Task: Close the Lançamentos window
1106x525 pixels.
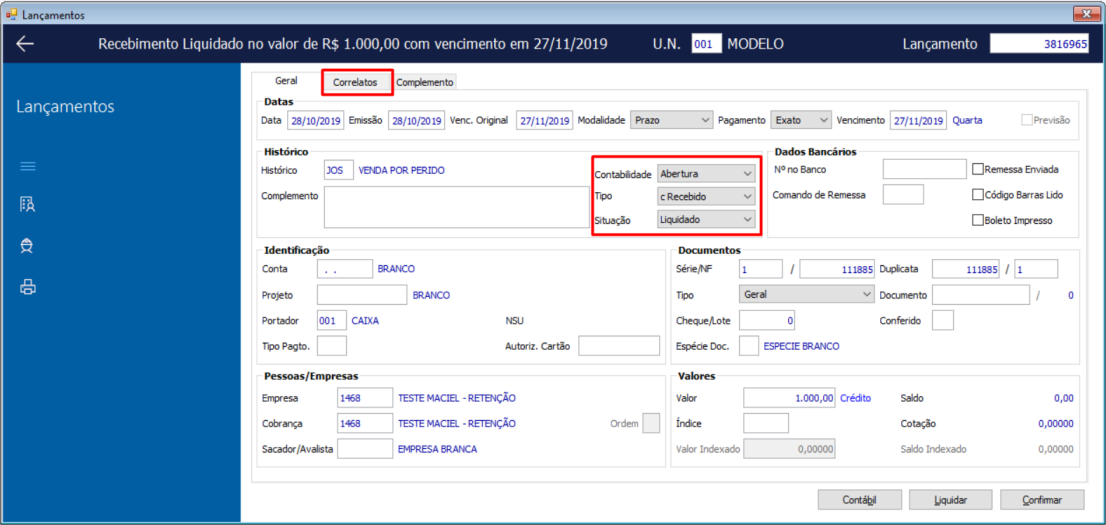Action: pyautogui.click(x=1087, y=14)
